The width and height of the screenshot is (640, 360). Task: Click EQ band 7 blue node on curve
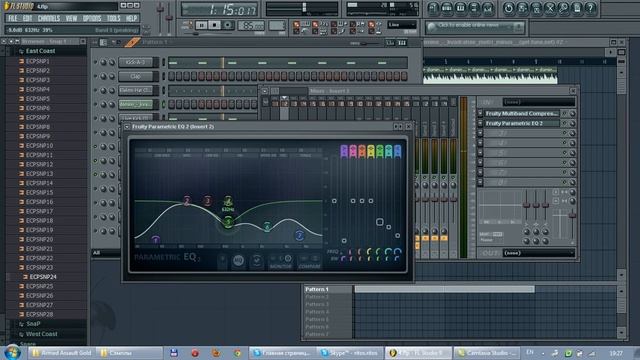pos(299,235)
